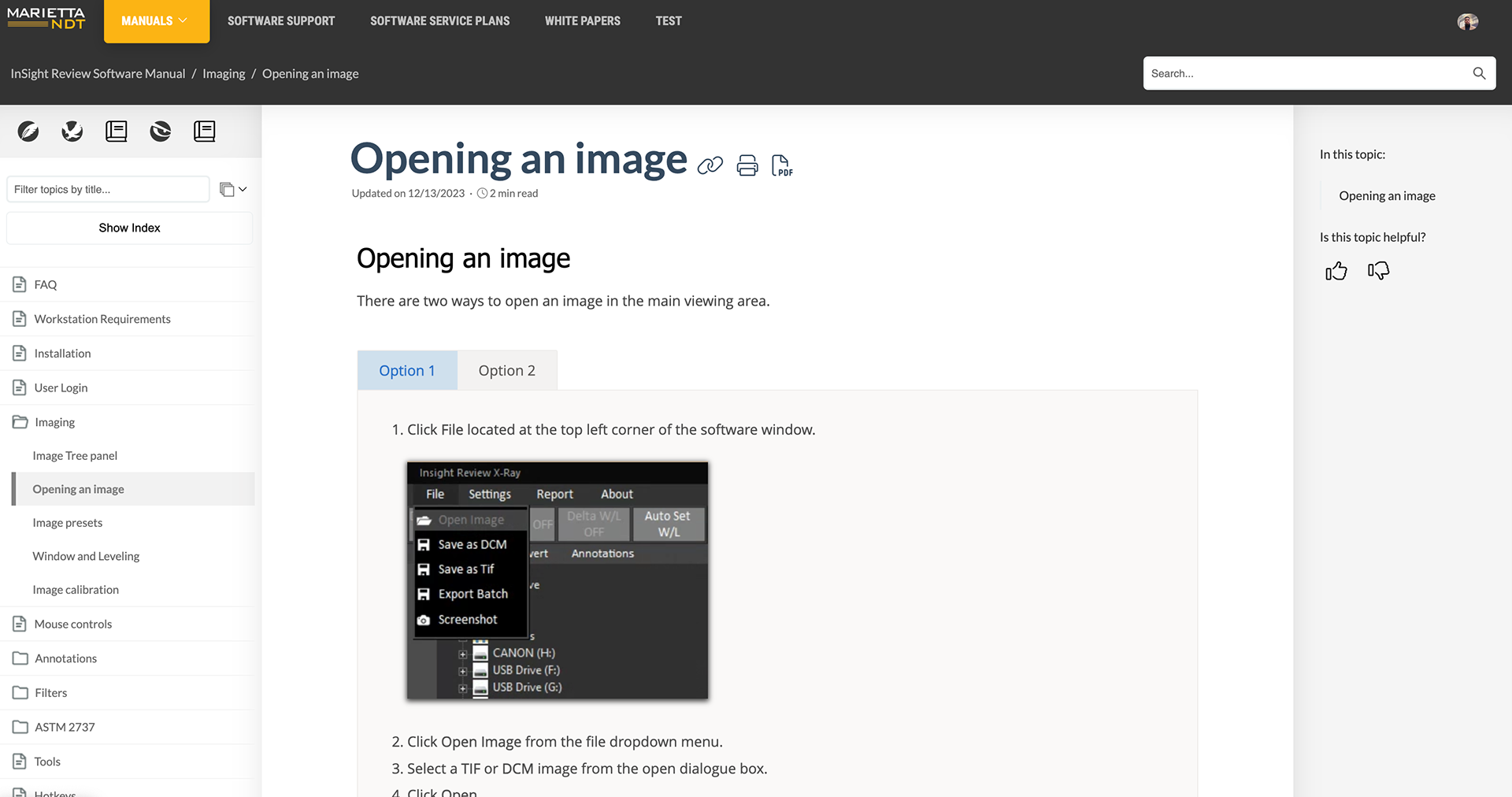1512x797 pixels.
Task: Open the Window and Leveling topic
Action: [x=86, y=556]
